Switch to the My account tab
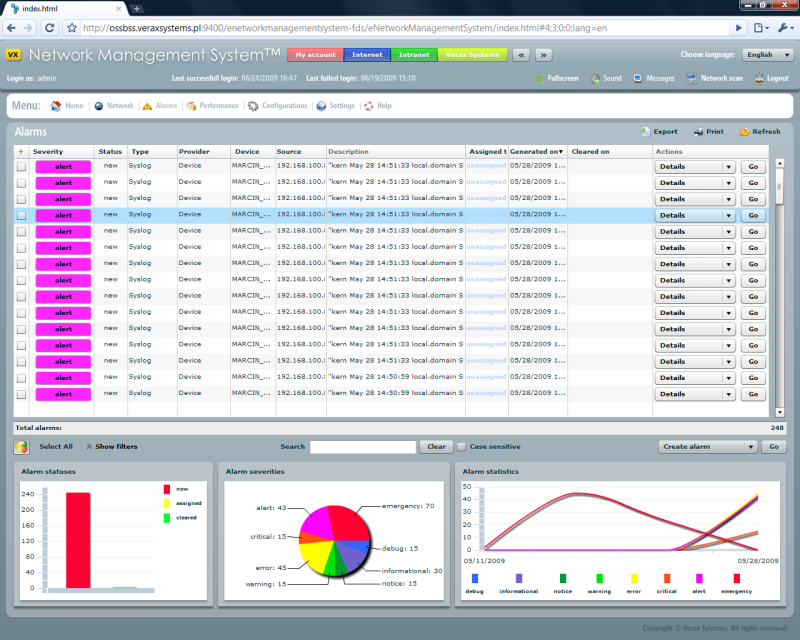This screenshot has width=800, height=640. 315,55
